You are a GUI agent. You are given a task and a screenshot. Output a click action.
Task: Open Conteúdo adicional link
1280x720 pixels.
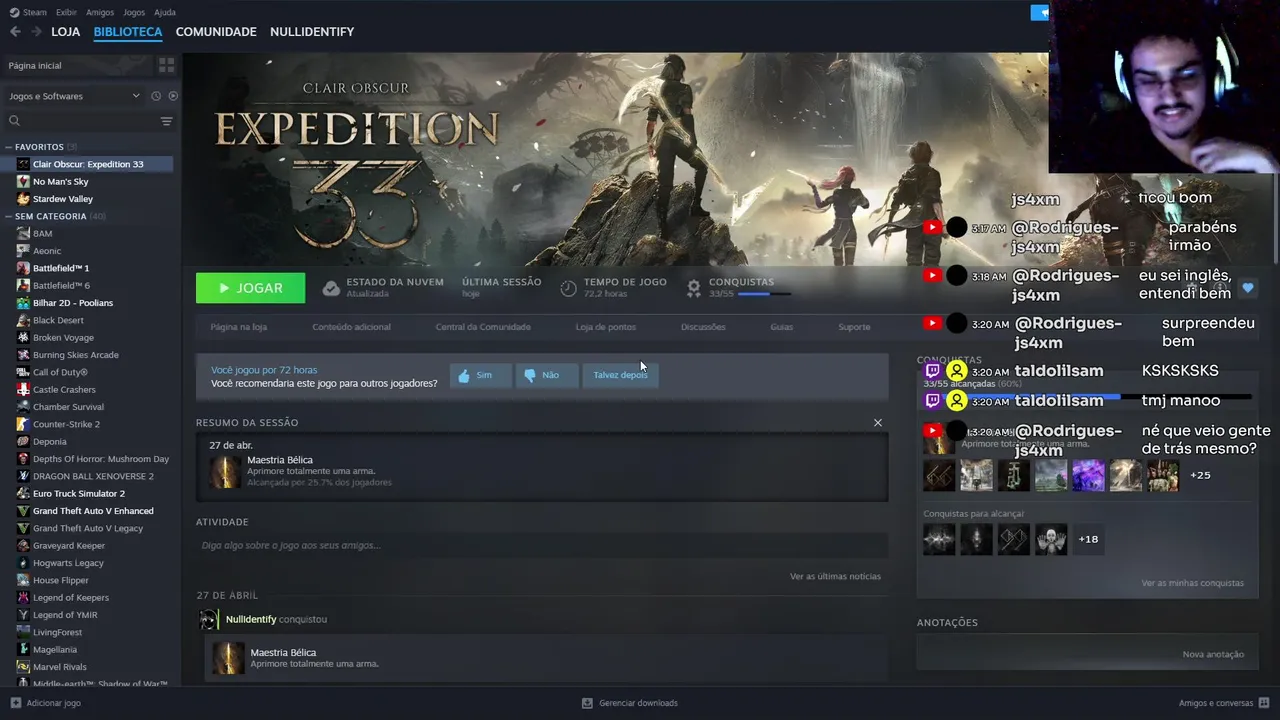point(351,327)
